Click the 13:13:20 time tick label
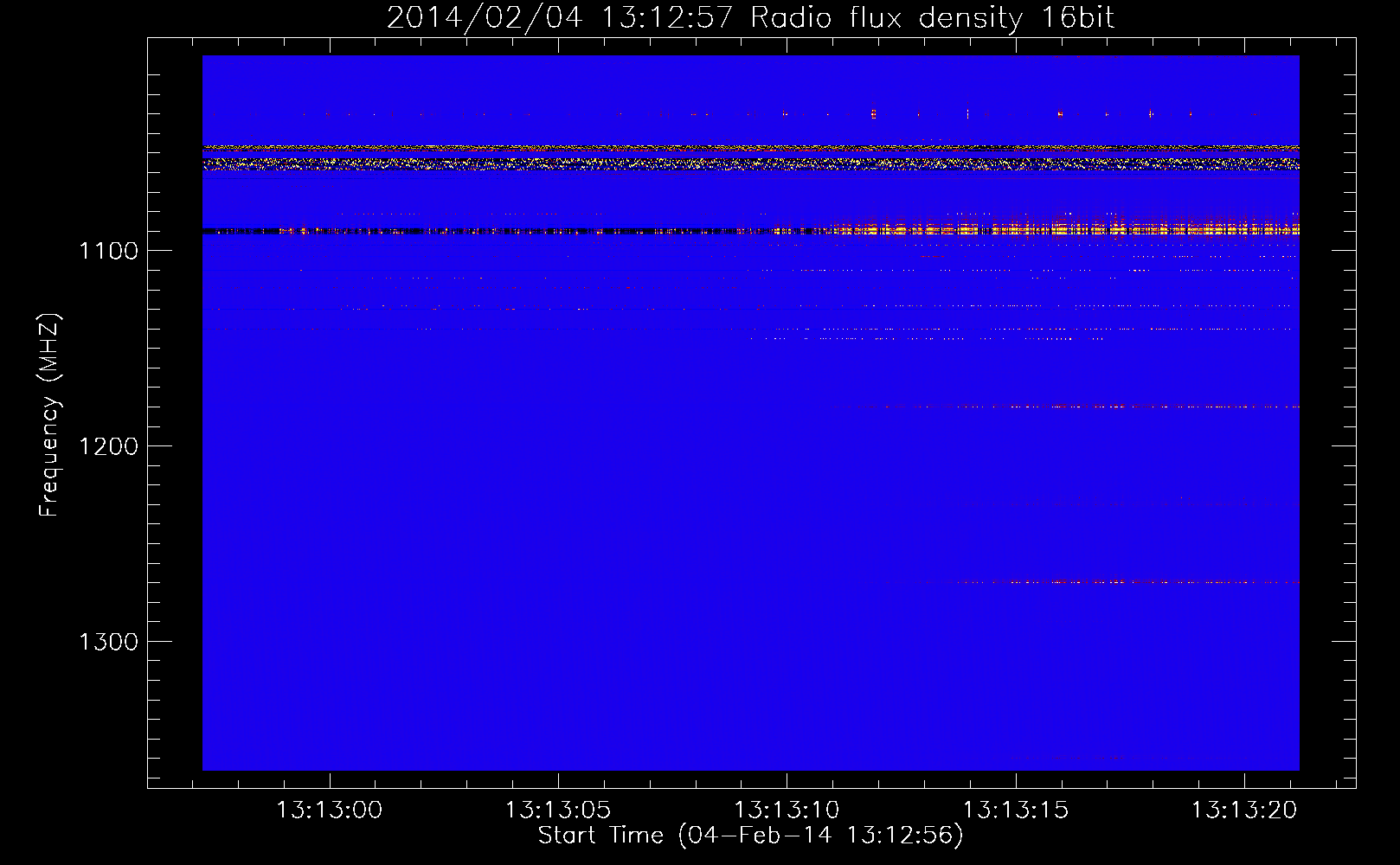 [1244, 811]
